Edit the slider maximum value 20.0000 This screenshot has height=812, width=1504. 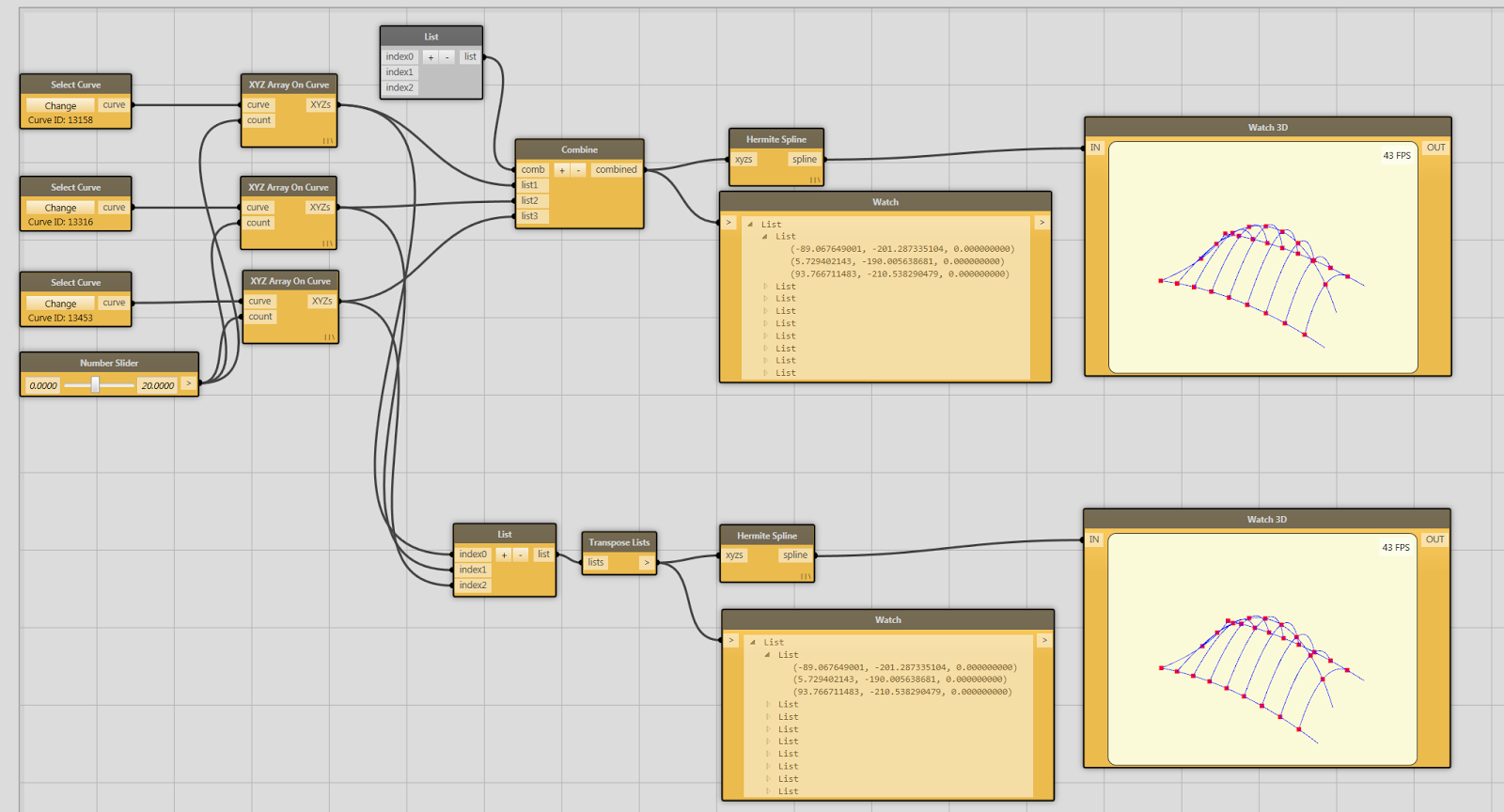pyautogui.click(x=158, y=385)
